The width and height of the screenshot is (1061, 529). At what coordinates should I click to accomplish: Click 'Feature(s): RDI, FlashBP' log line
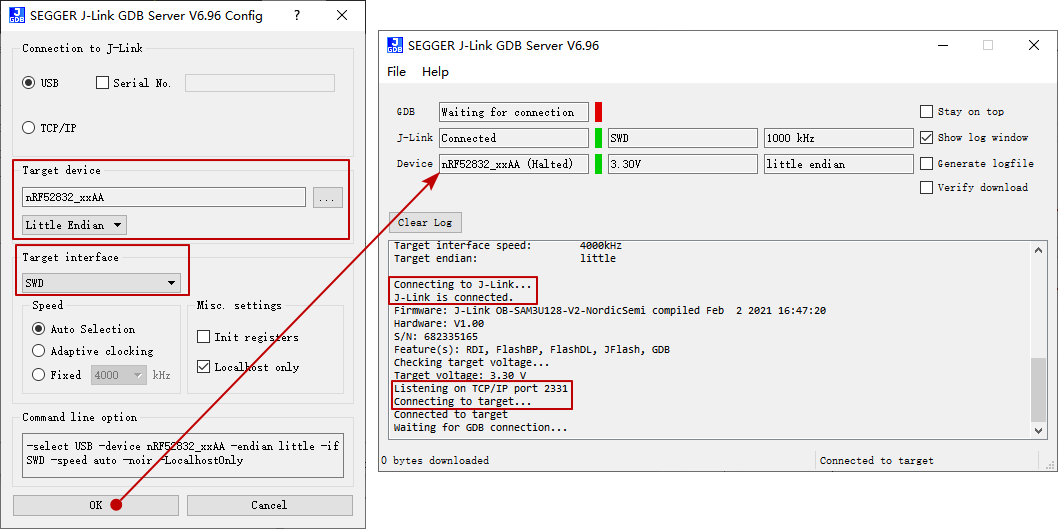532,350
